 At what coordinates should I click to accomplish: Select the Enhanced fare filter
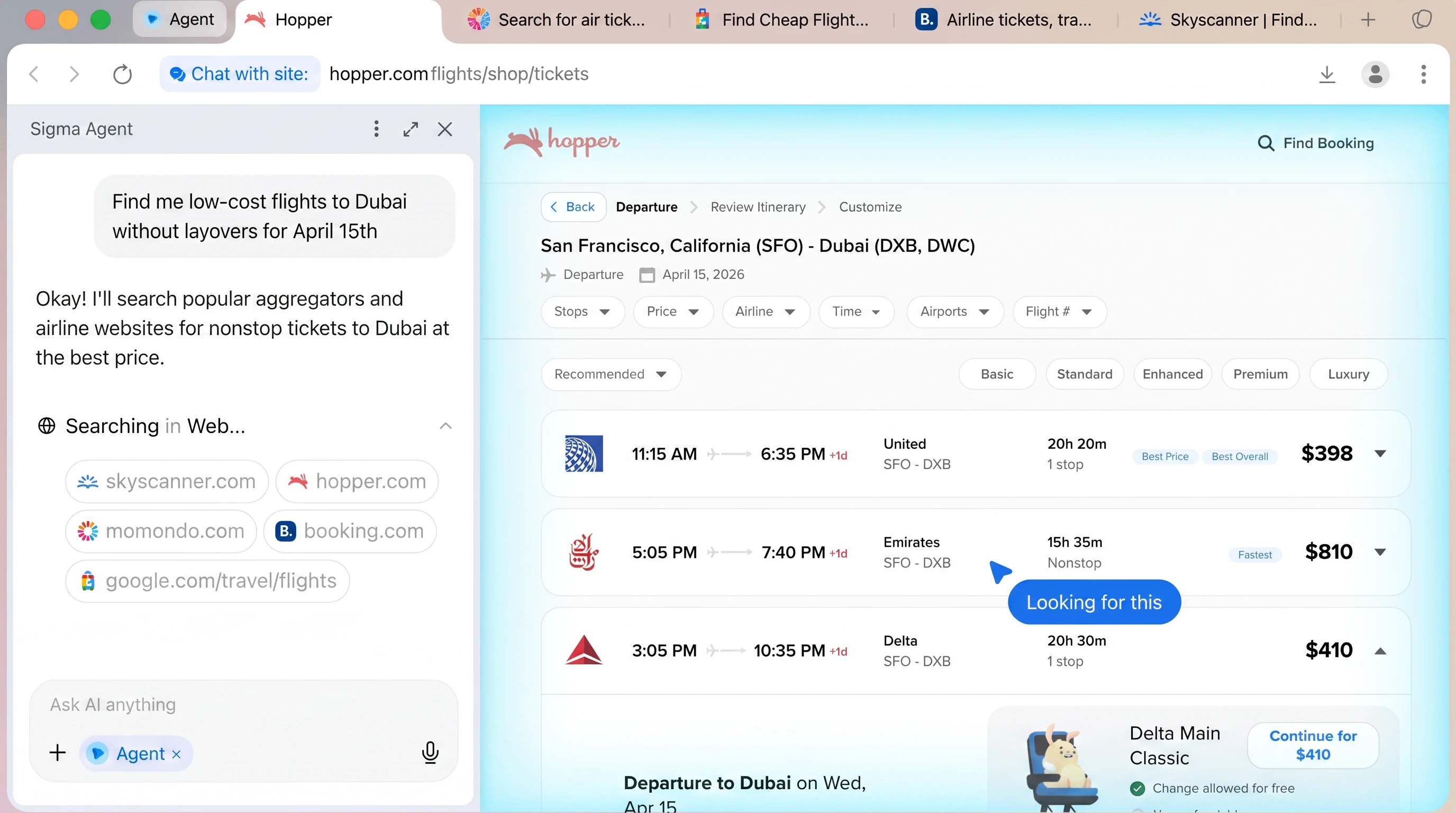[x=1173, y=374]
